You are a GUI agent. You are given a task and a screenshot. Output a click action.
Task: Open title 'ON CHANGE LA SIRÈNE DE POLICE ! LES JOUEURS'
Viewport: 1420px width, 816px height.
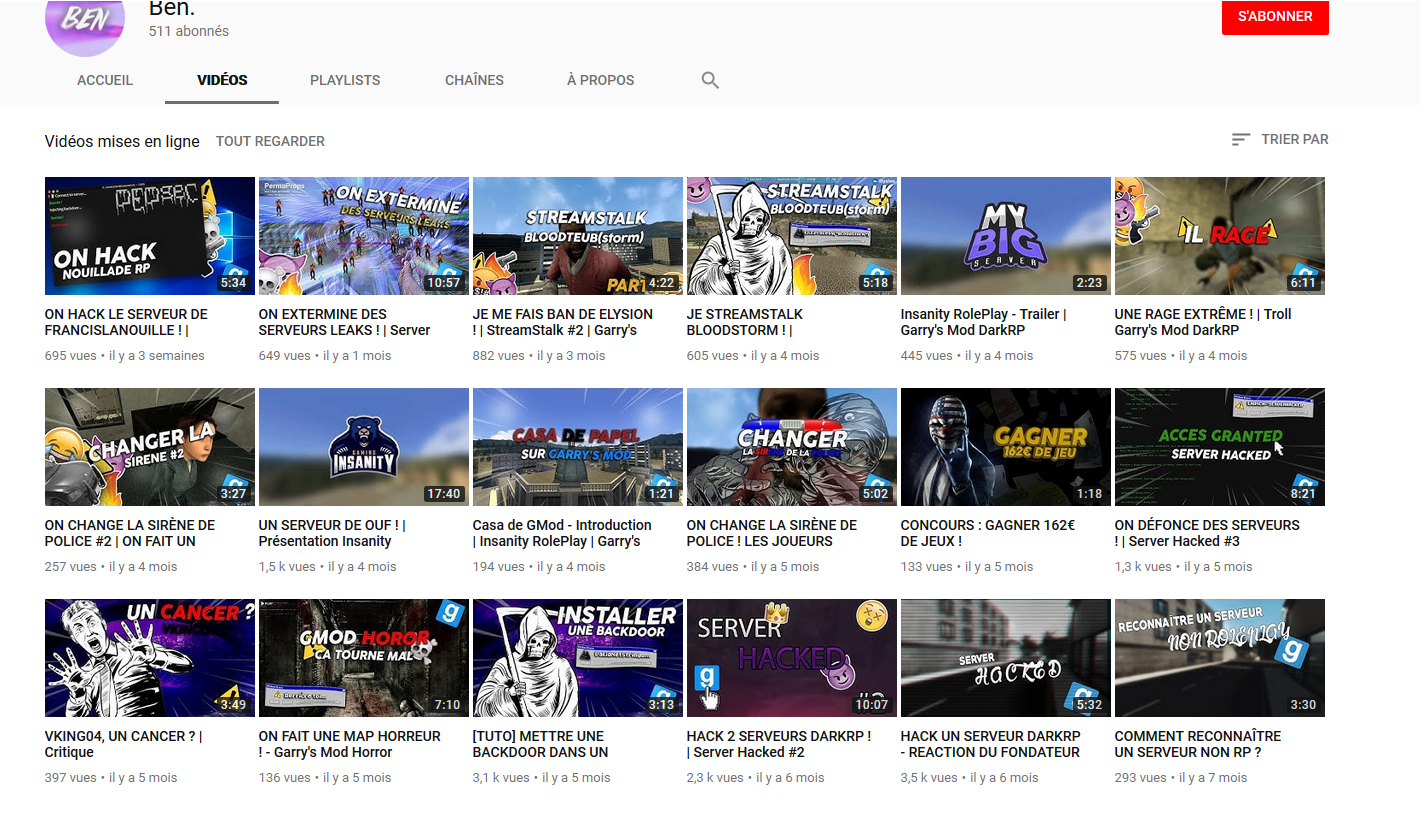pyautogui.click(x=772, y=533)
